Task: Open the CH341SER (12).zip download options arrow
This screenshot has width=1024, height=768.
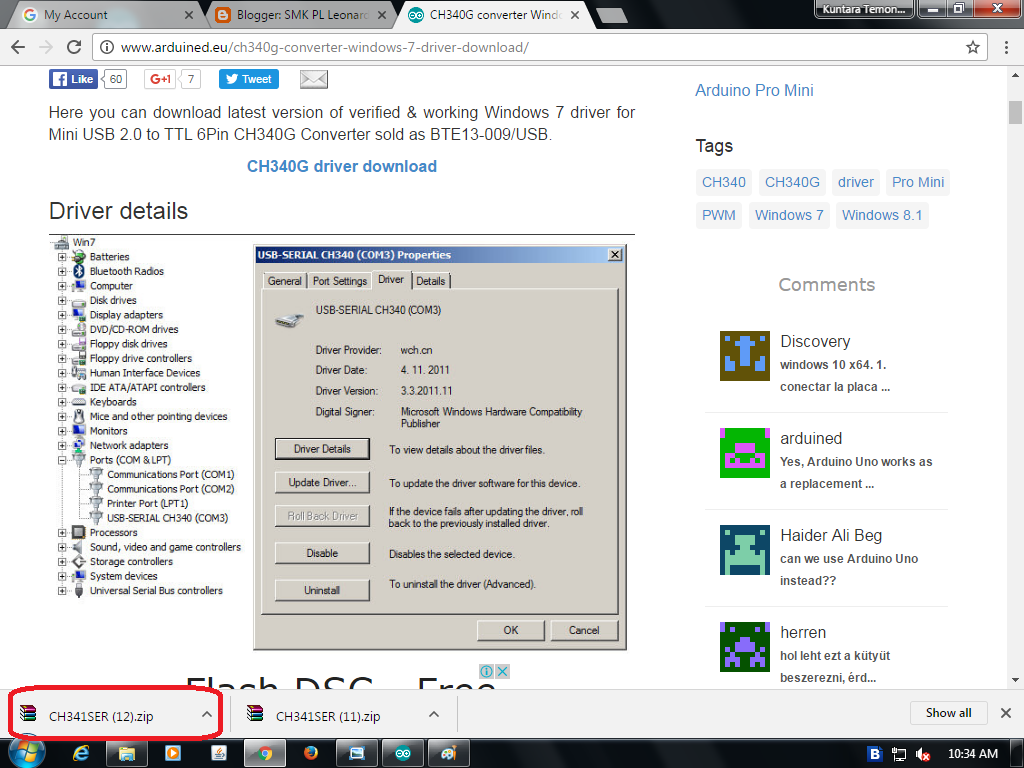Action: coord(206,714)
